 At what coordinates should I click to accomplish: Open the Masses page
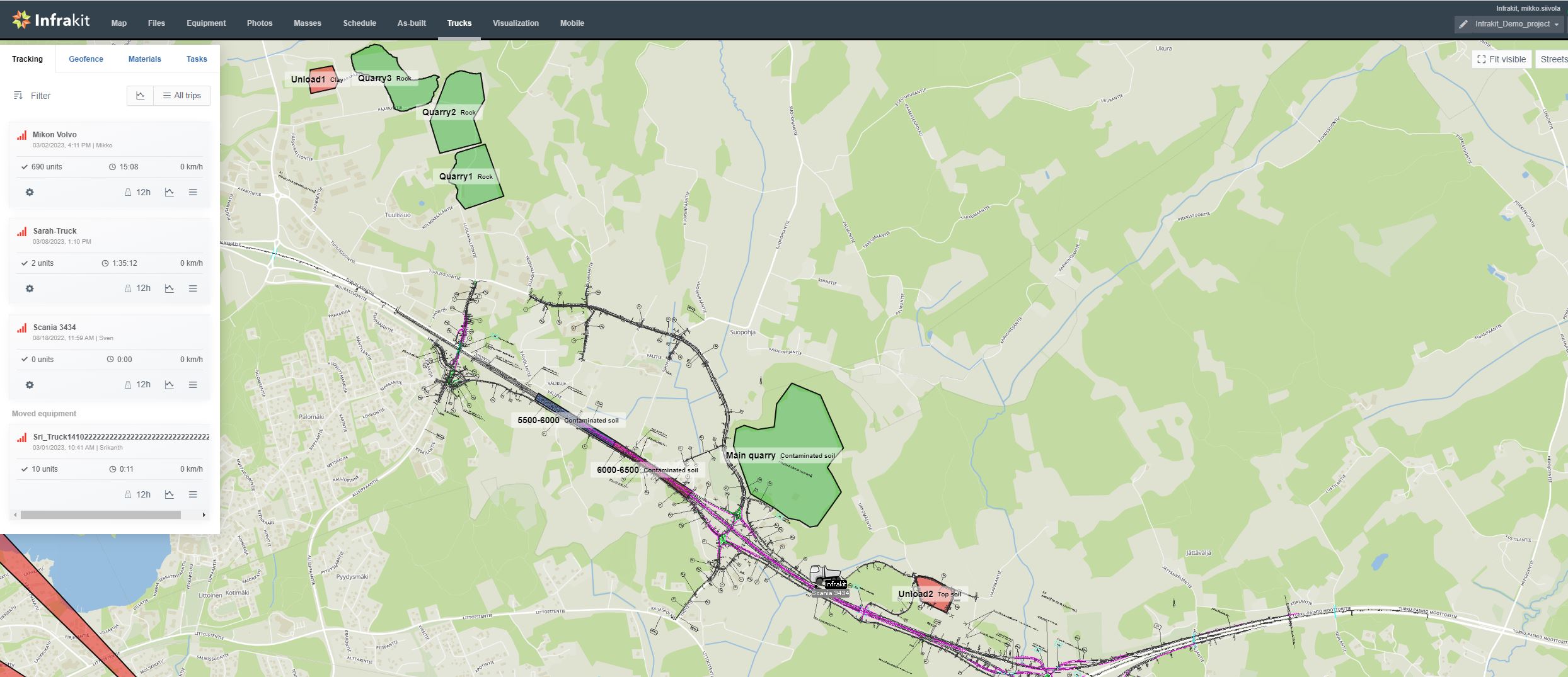(308, 23)
